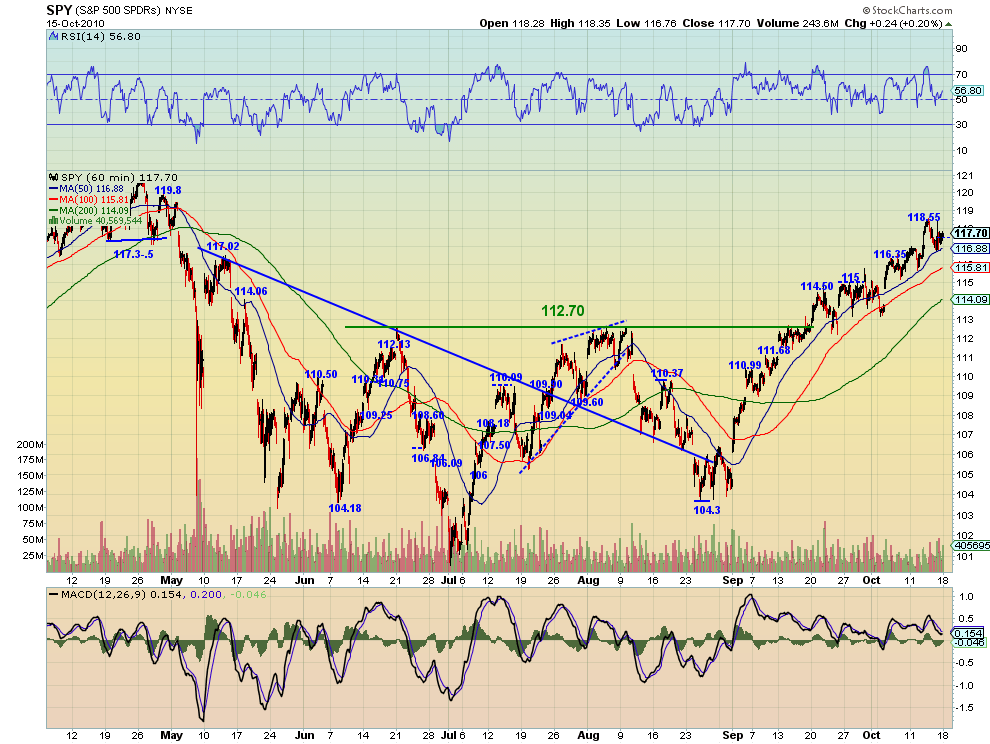Click the SPY (60 min) 117.70 legend
Screen dimensions: 990x744
(x=119, y=177)
